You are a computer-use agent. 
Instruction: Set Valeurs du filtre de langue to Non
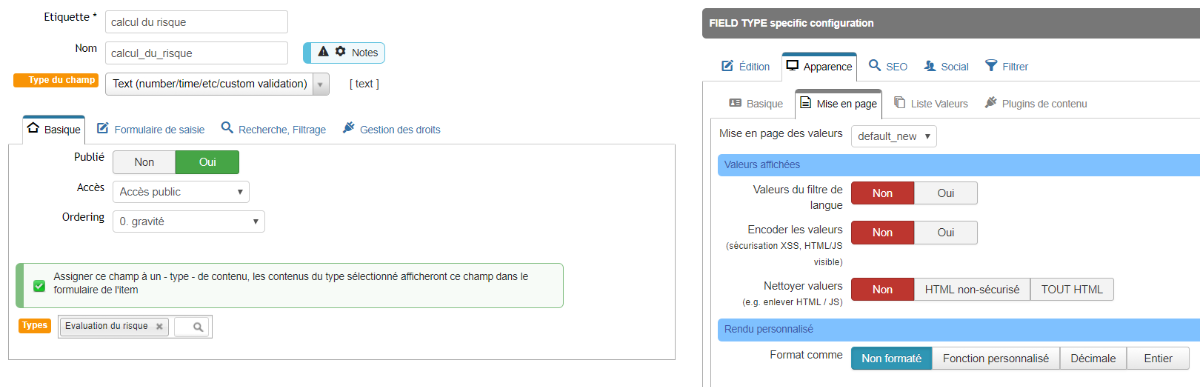(882, 193)
